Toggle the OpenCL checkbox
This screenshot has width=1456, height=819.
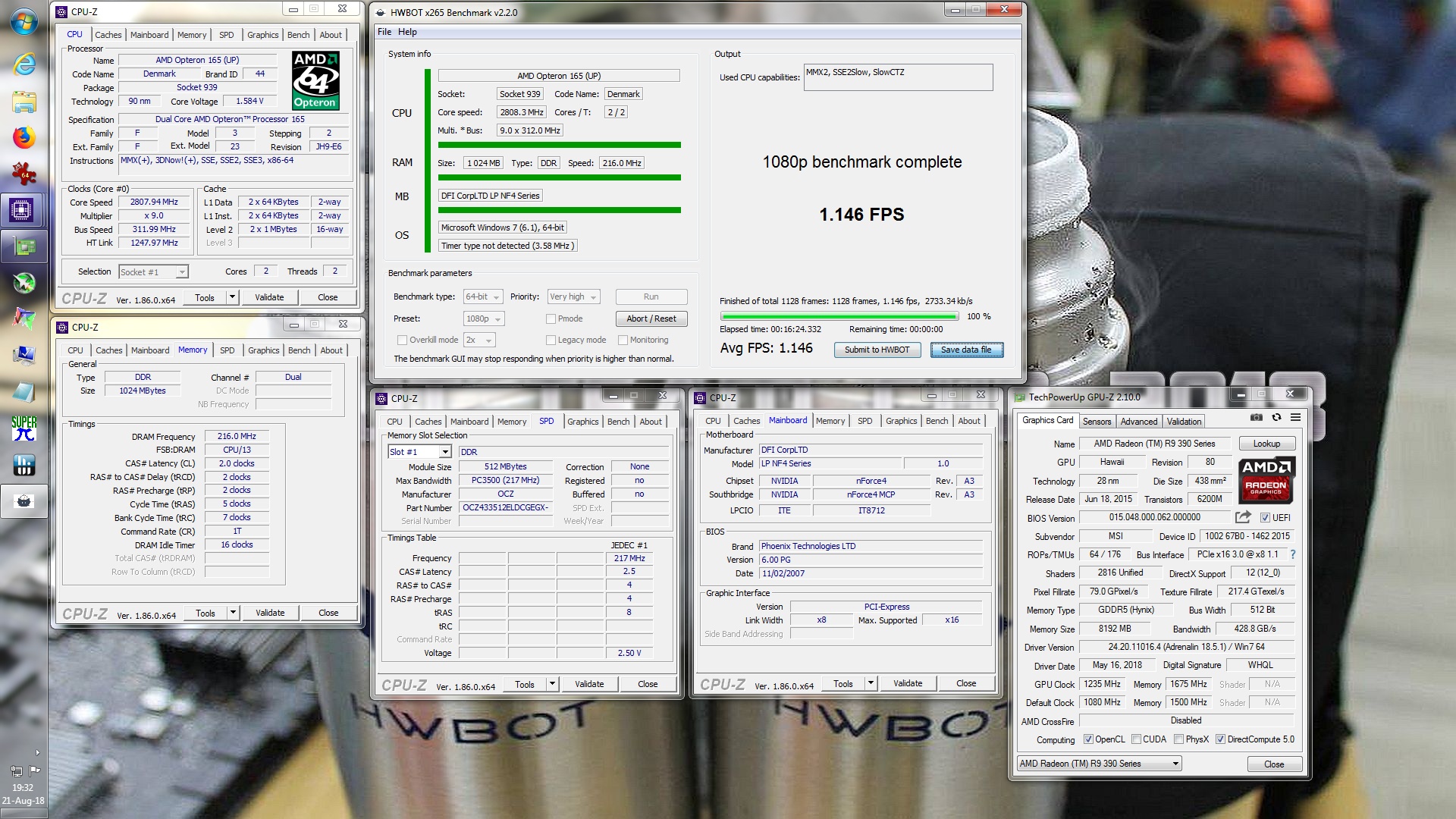[1089, 739]
